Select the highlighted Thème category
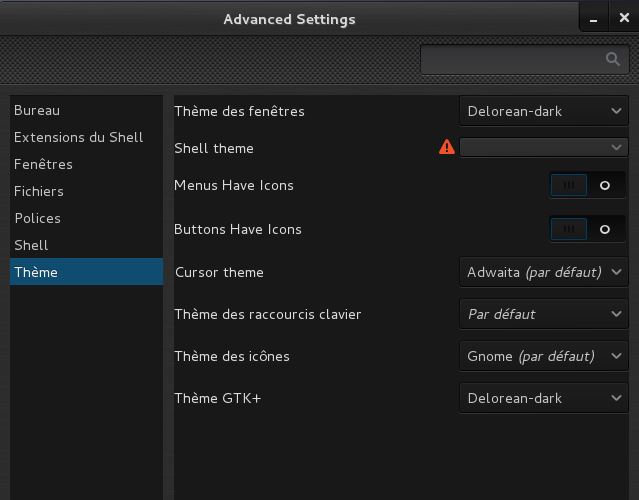Screen dimensions: 639x500 pyautogui.click(x=86, y=271)
